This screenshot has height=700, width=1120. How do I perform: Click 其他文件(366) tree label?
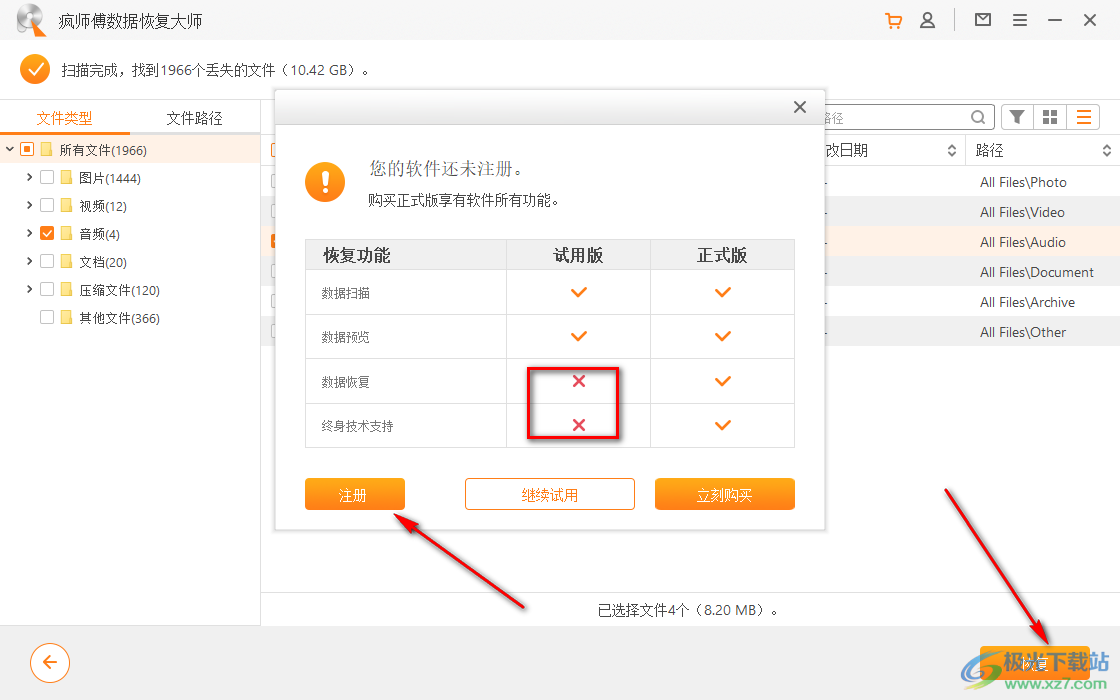pos(119,318)
